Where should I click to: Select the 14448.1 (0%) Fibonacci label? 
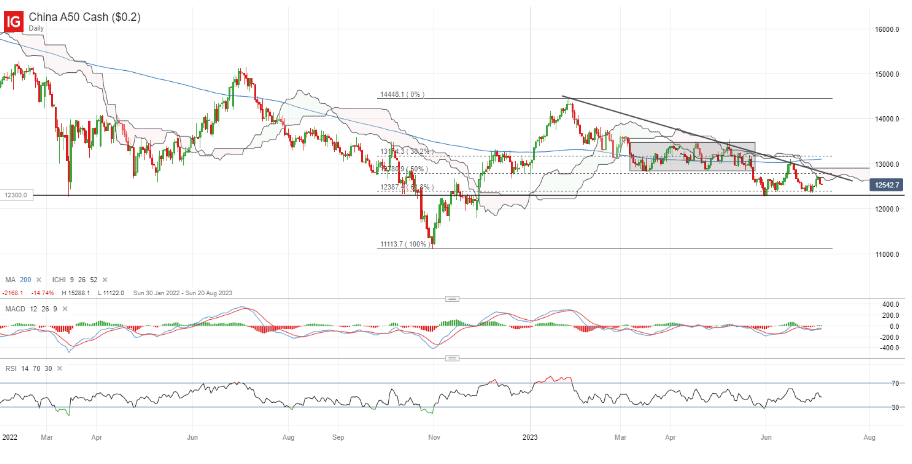click(402, 94)
